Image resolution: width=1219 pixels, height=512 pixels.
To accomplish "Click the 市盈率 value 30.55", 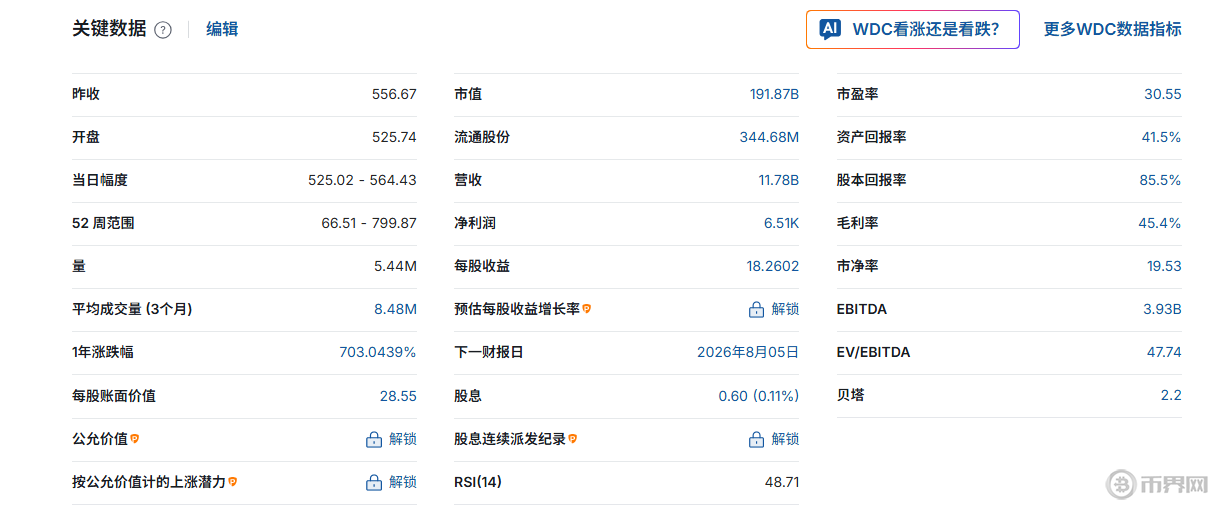I will 1163,94.
